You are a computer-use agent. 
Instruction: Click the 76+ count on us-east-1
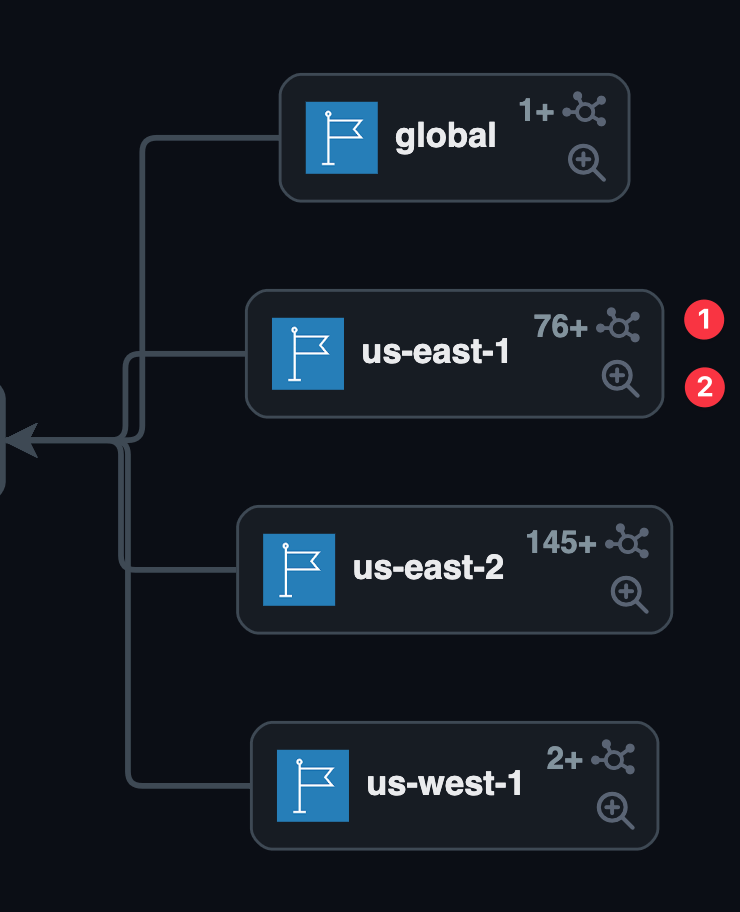coord(560,326)
